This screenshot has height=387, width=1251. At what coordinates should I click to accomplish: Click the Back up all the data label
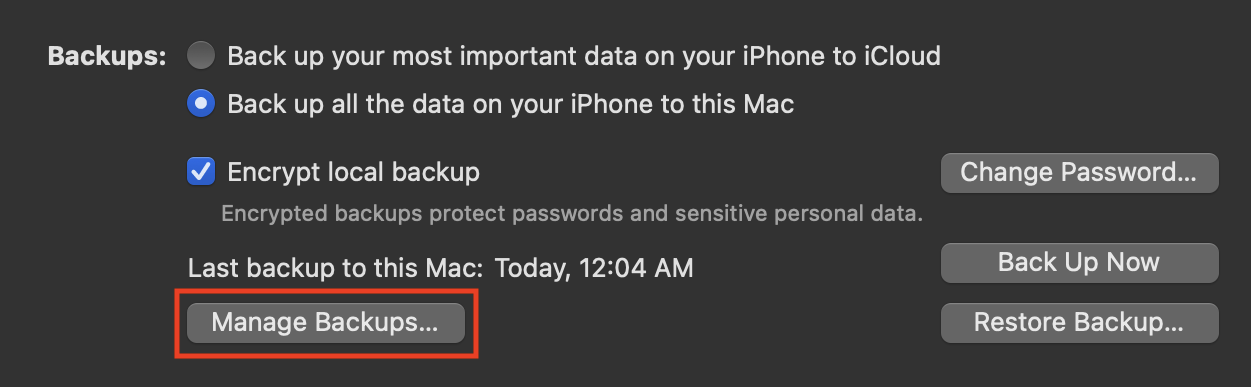click(511, 104)
